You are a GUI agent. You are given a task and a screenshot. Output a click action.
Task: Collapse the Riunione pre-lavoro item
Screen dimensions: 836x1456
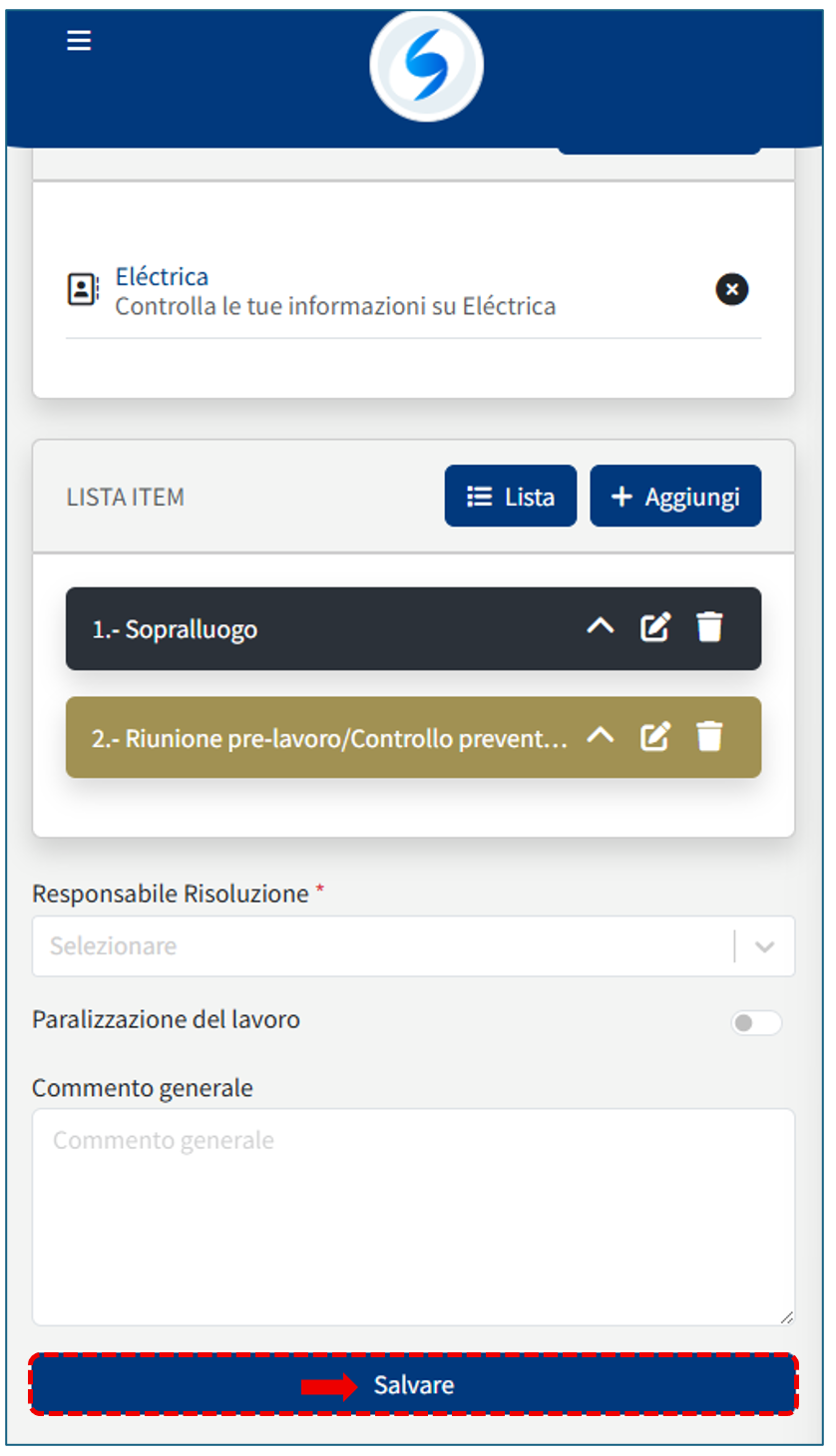[x=600, y=737]
